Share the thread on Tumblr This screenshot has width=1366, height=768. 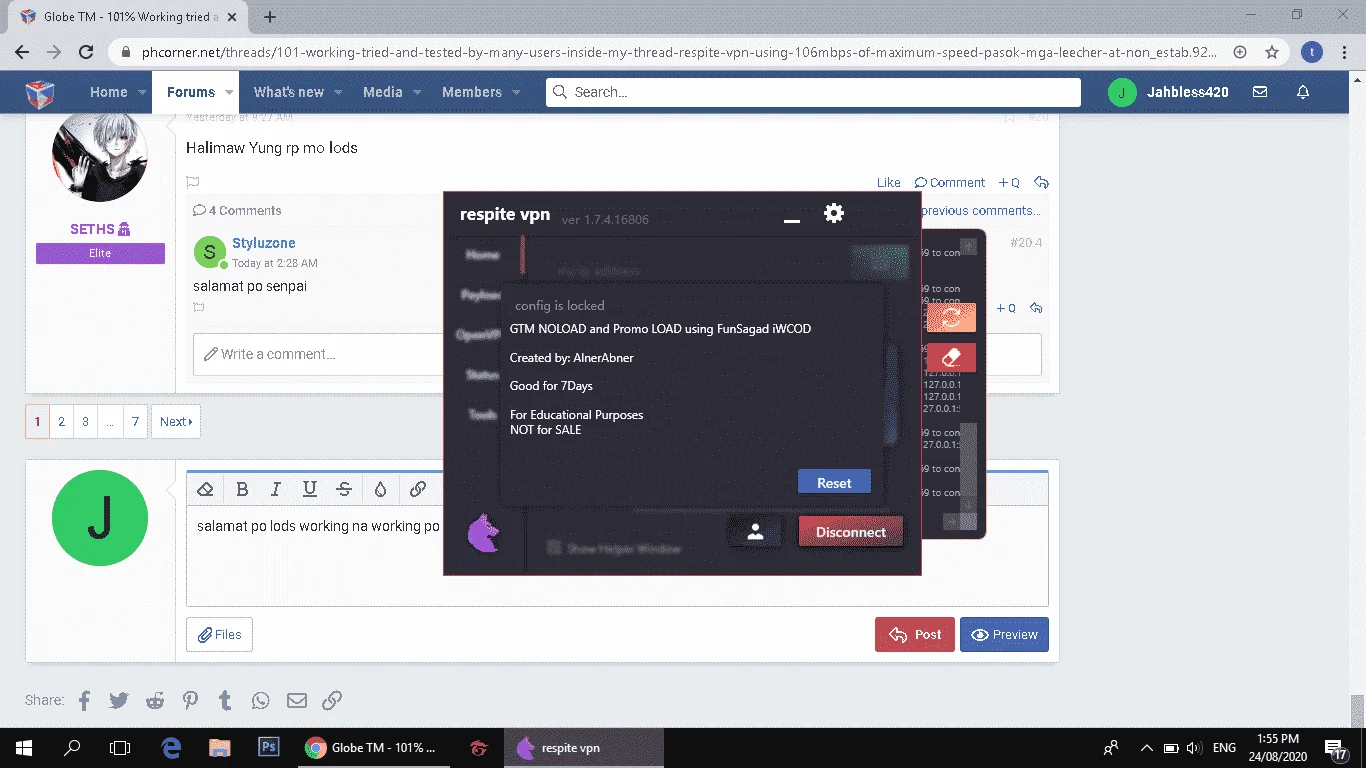tap(225, 700)
